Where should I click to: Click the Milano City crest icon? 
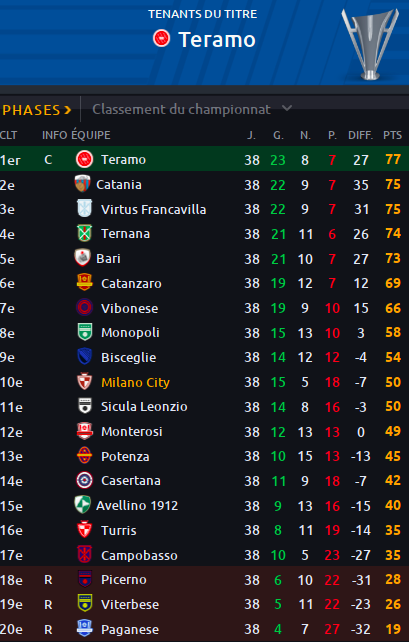tap(85, 382)
